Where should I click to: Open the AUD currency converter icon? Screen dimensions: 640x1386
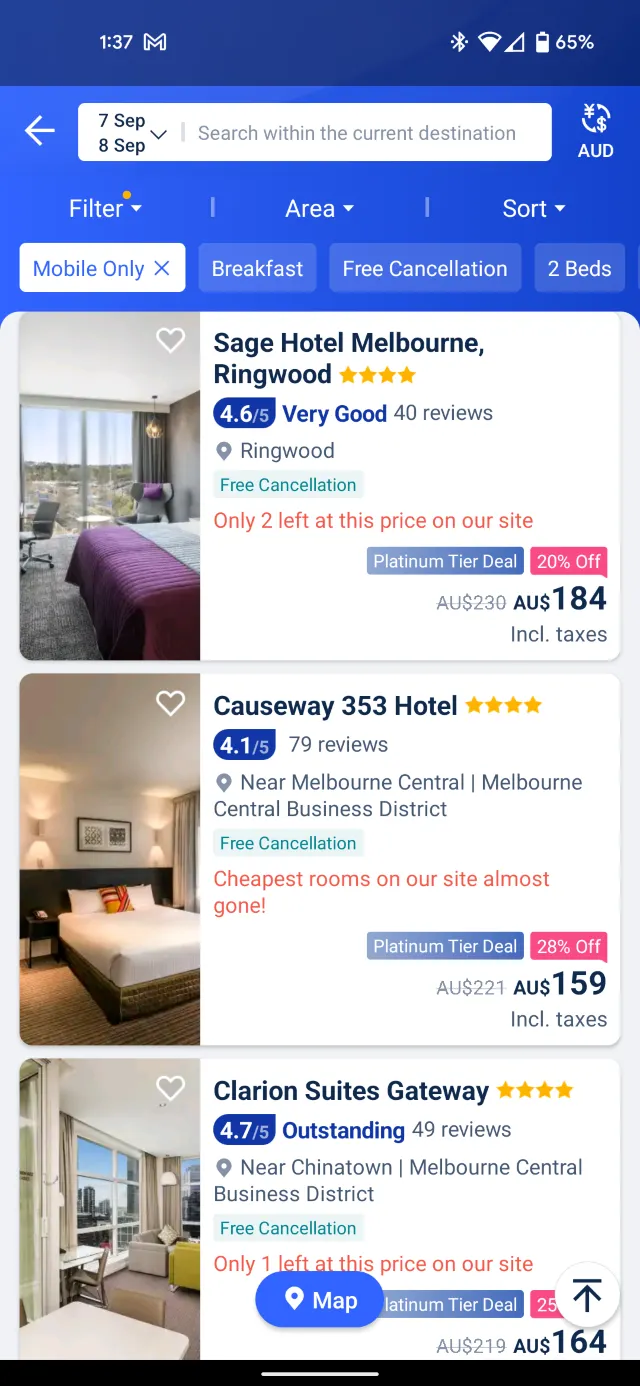(x=595, y=131)
